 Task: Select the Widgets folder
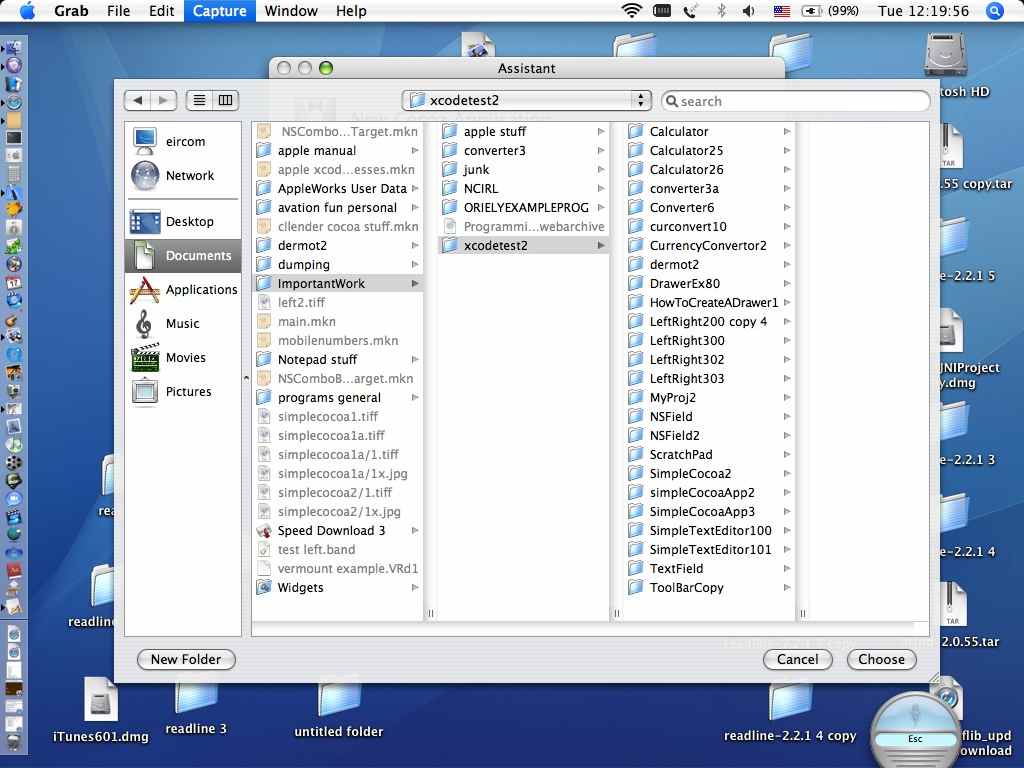[337, 587]
